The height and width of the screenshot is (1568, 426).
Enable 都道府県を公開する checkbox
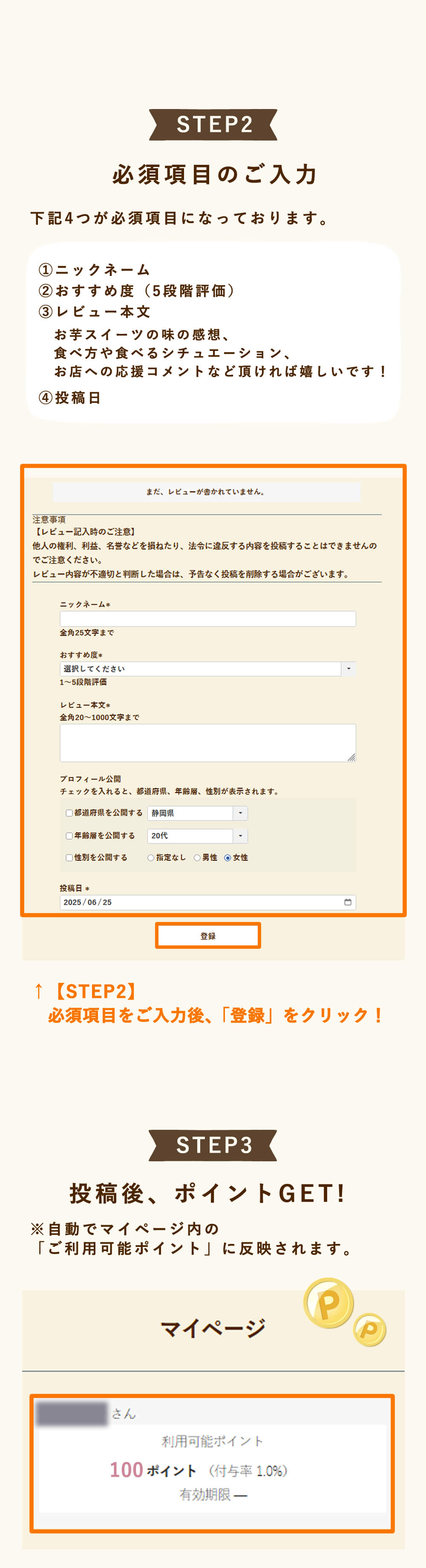click(x=69, y=813)
